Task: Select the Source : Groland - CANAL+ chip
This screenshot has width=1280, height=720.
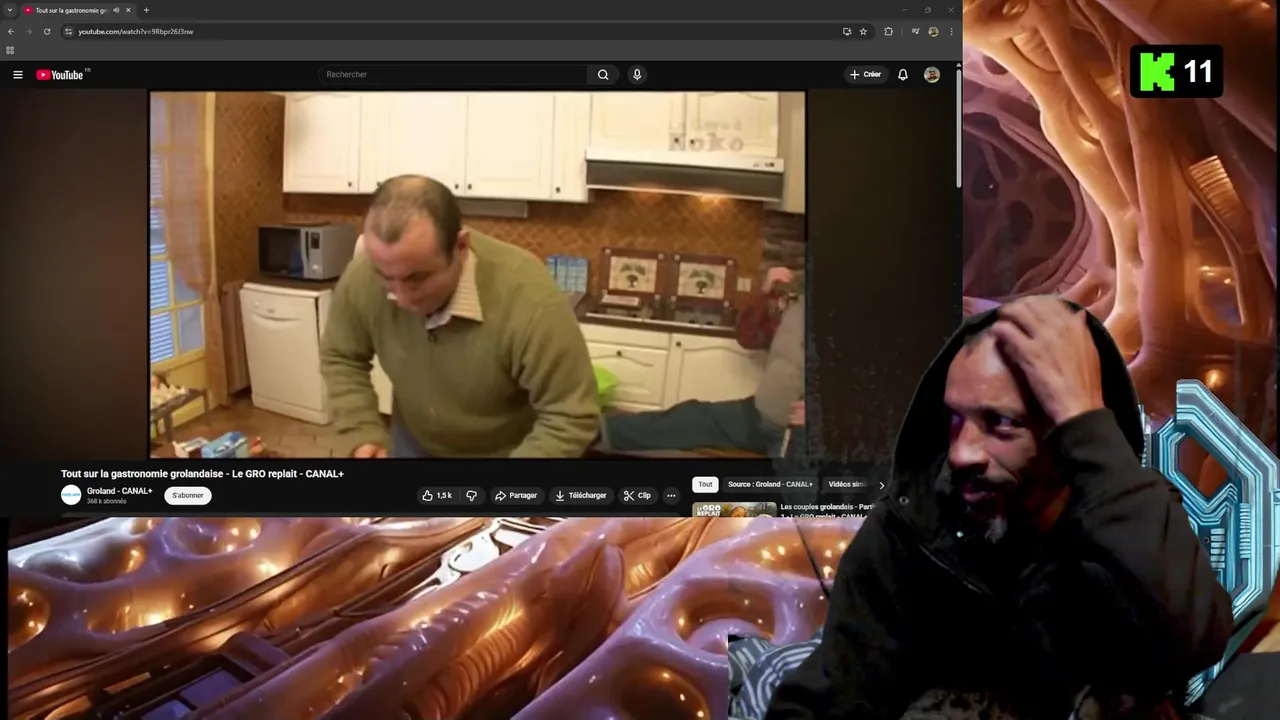Action: tap(770, 484)
